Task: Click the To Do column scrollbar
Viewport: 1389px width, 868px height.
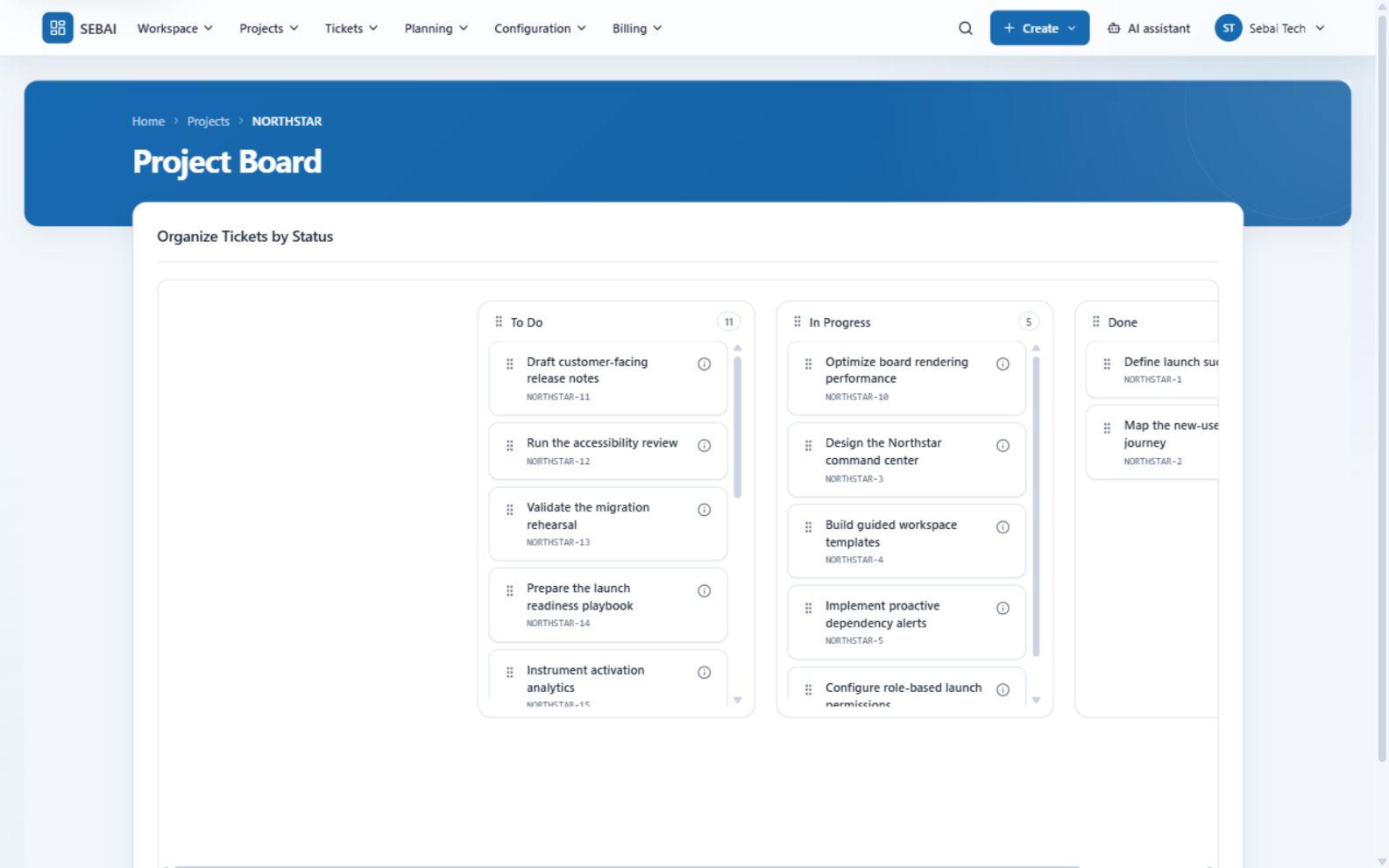Action: coord(738,427)
